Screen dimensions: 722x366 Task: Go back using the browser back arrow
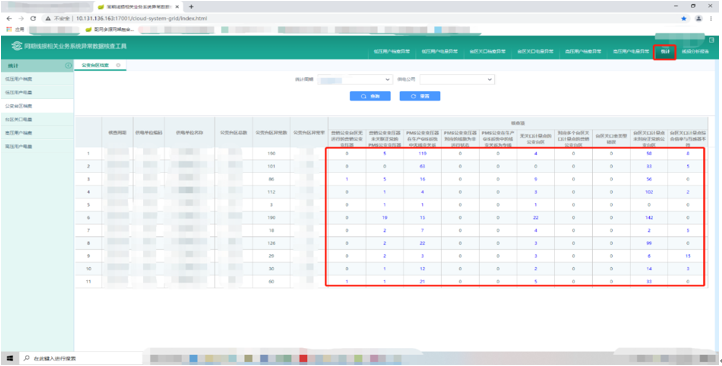point(9,18)
